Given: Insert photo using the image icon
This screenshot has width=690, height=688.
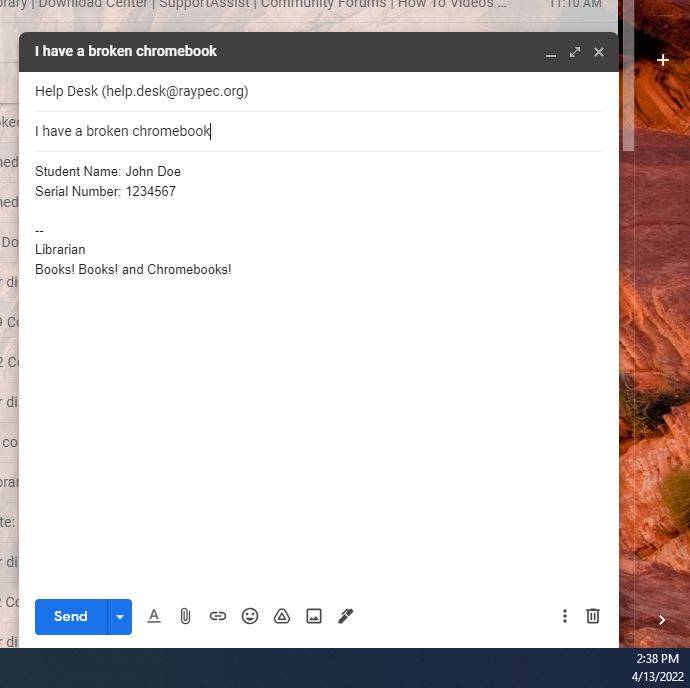Looking at the screenshot, I should (x=314, y=616).
